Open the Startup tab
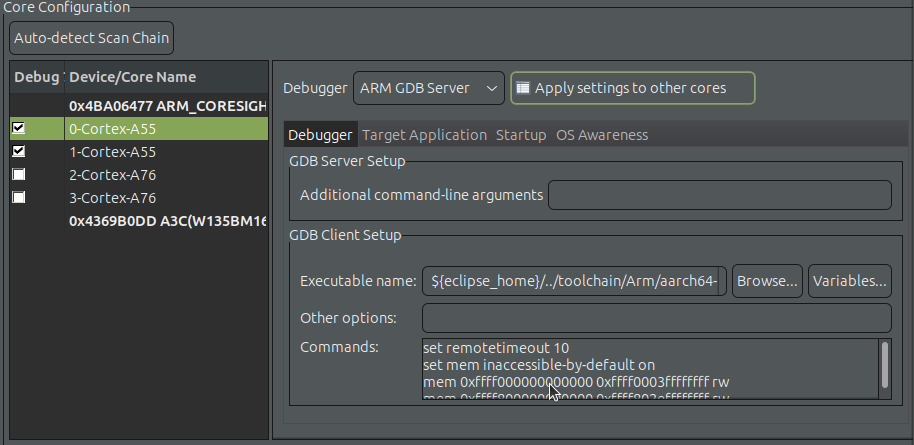 521,135
